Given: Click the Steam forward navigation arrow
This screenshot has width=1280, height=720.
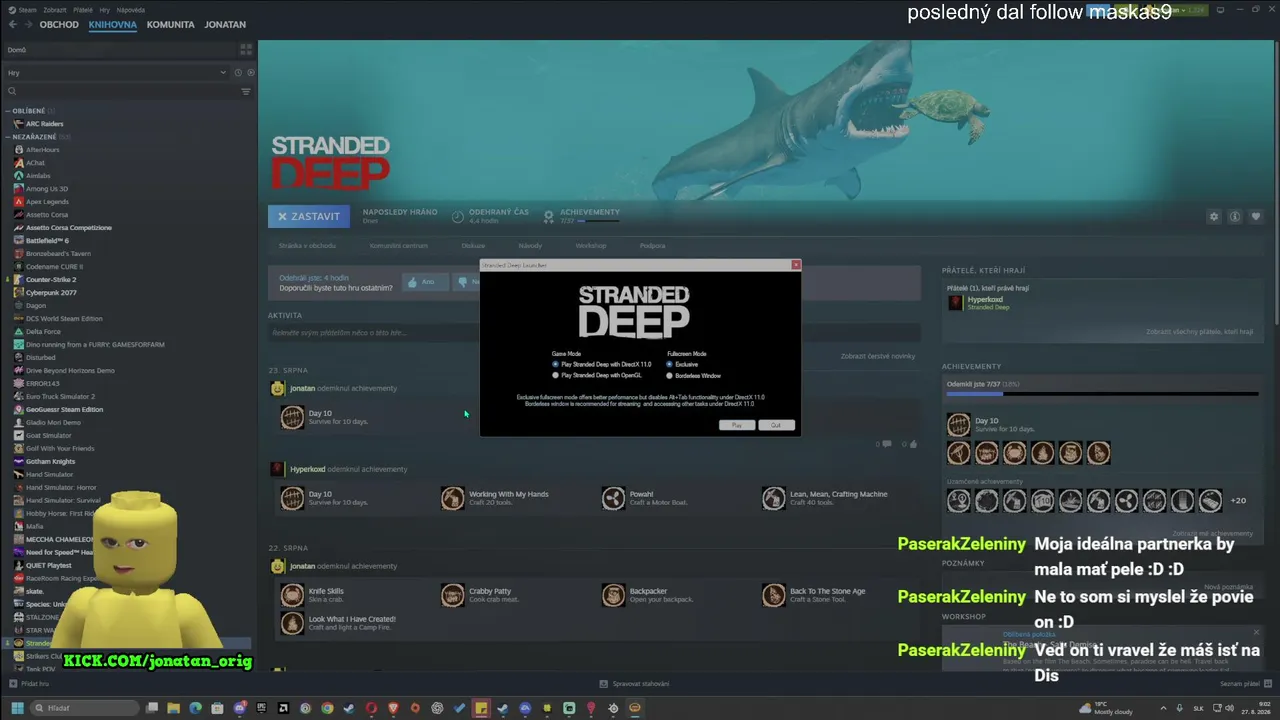Looking at the screenshot, I should (27, 24).
